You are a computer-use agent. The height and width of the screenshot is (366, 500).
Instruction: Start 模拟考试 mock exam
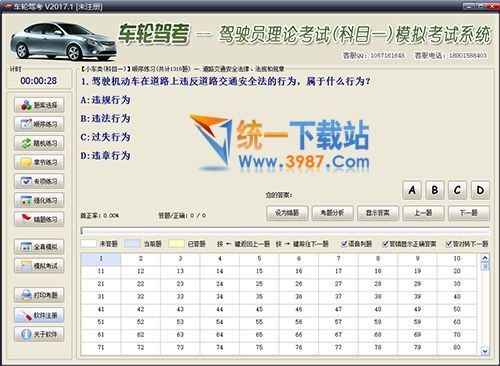point(39,266)
